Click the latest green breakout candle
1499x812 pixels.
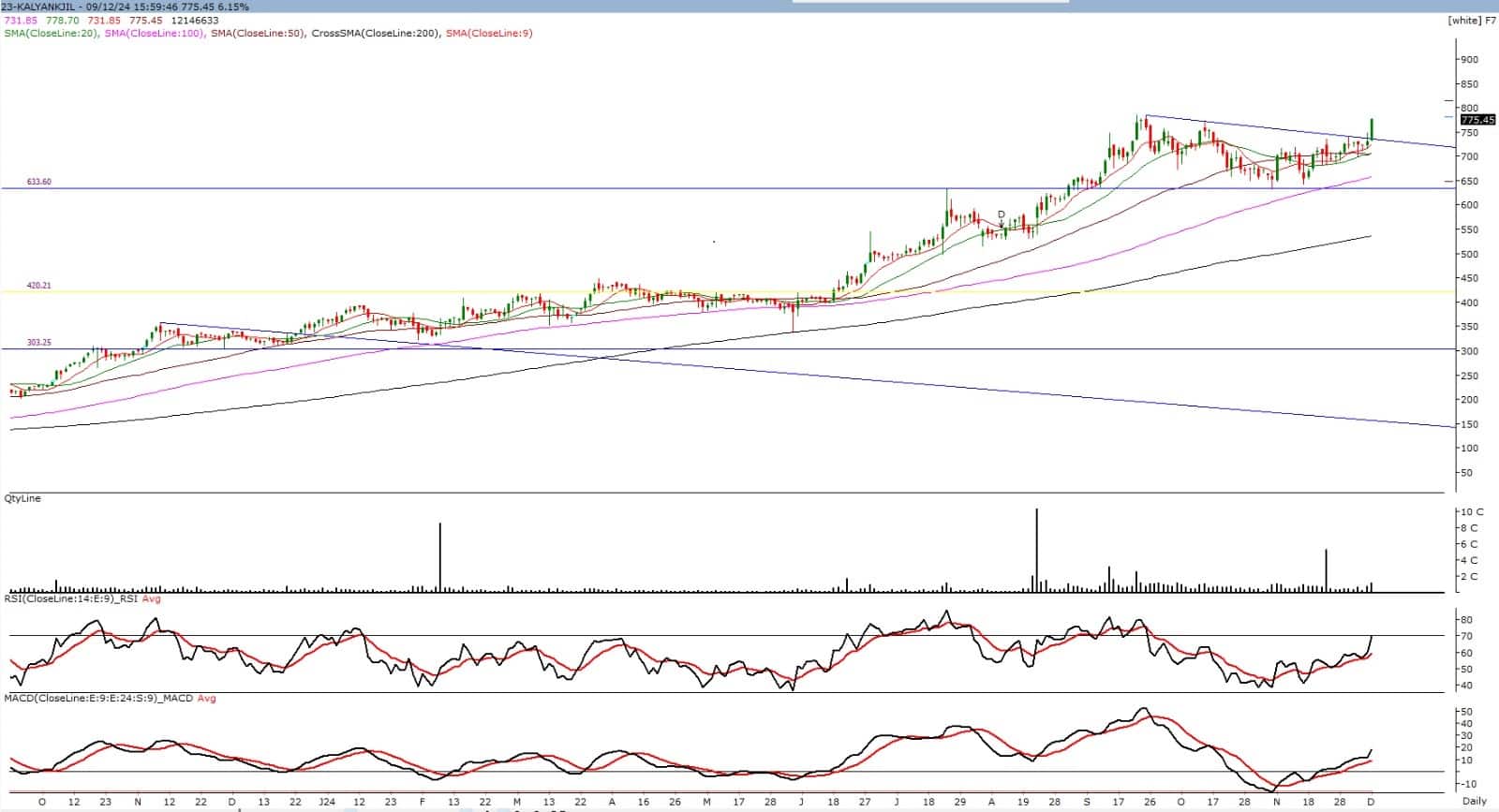tap(1372, 129)
